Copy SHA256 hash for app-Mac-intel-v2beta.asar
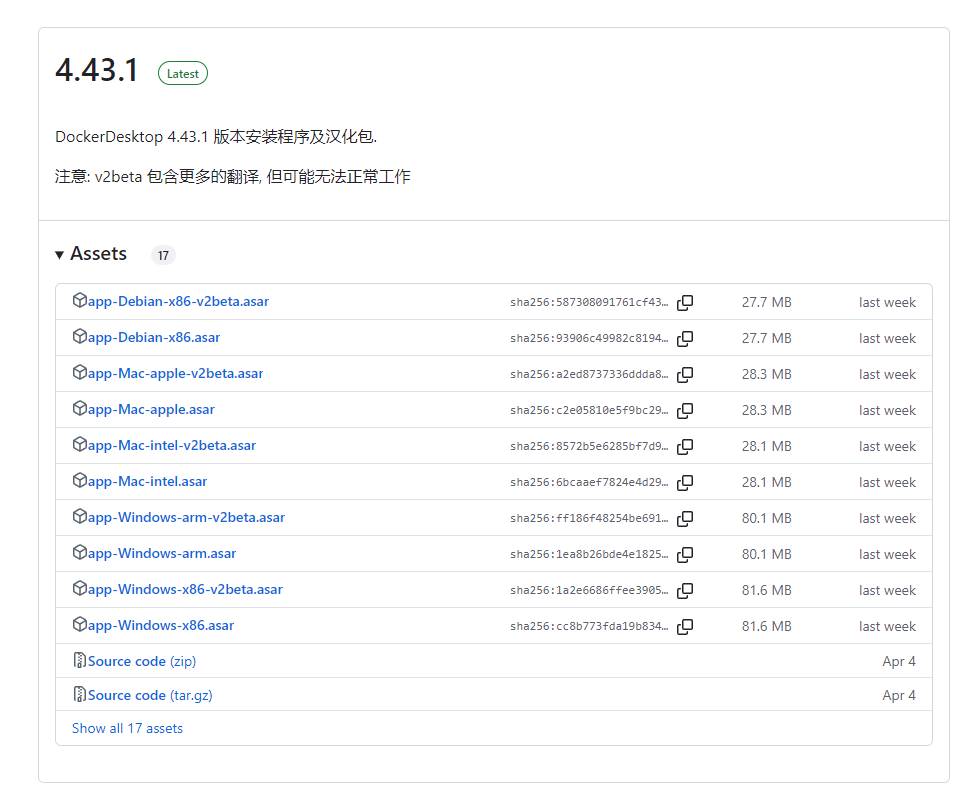The height and width of the screenshot is (797, 966). coord(685,446)
